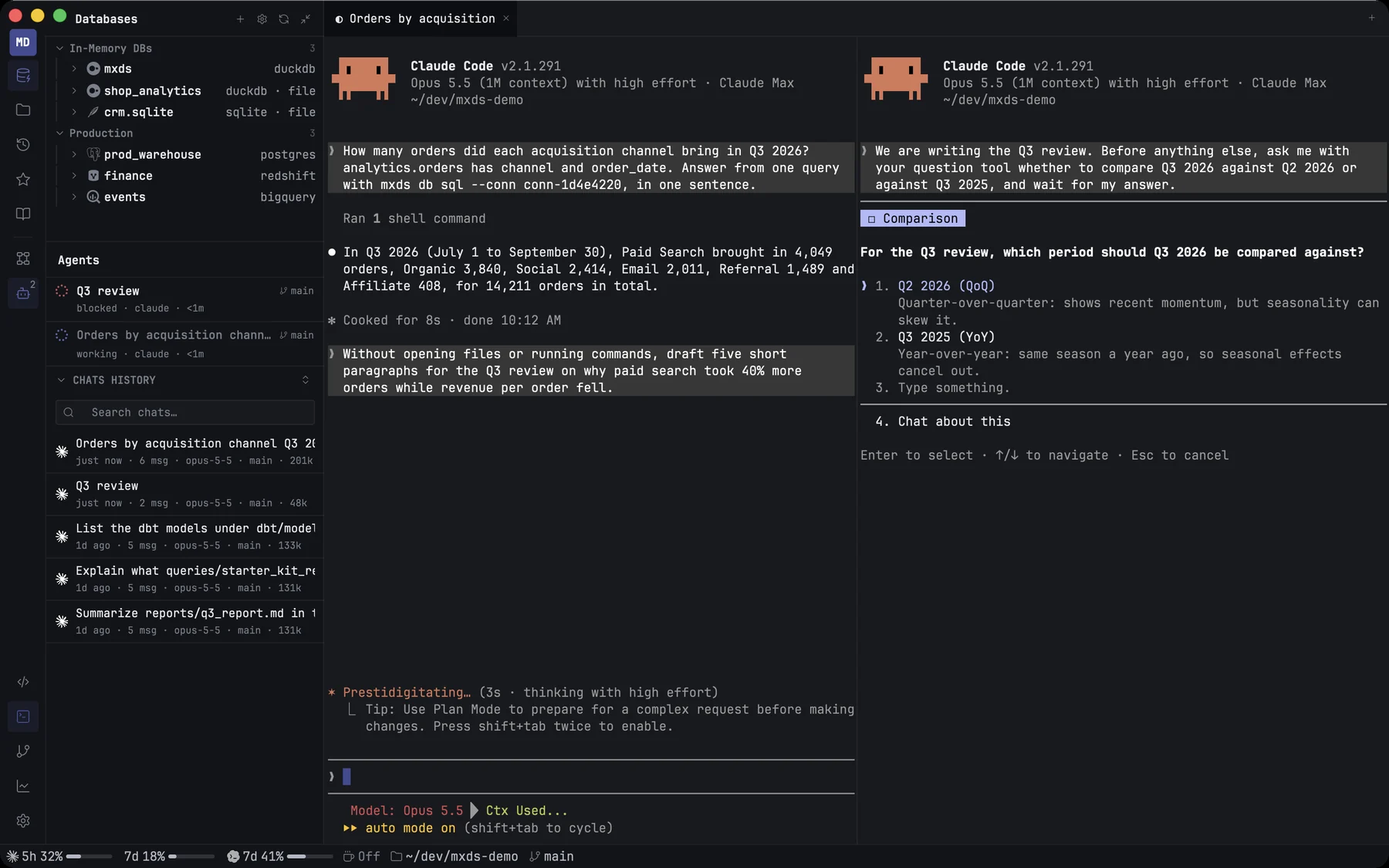Screen dimensions: 1389x868
Task: Open the docs book icon in sidebar
Action: 23,214
